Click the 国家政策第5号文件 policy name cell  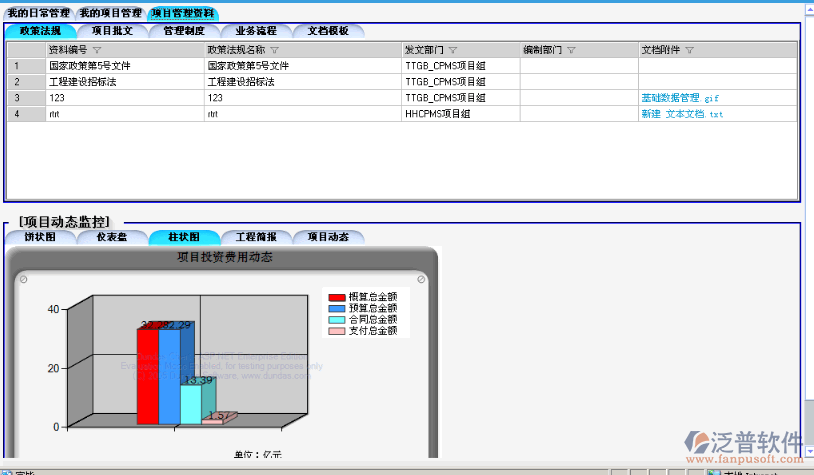(303, 65)
